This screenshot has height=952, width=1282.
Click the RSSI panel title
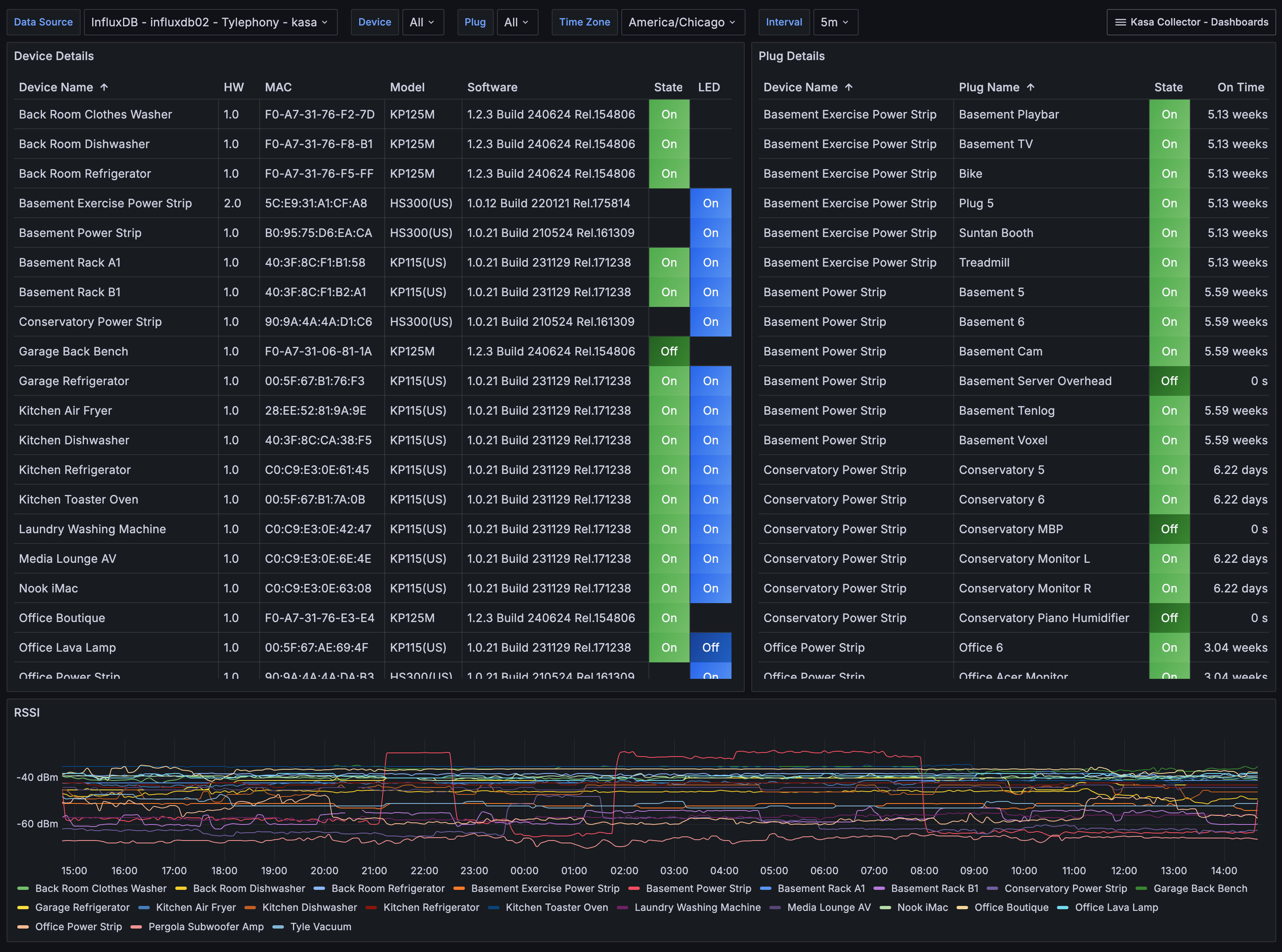pyautogui.click(x=26, y=712)
